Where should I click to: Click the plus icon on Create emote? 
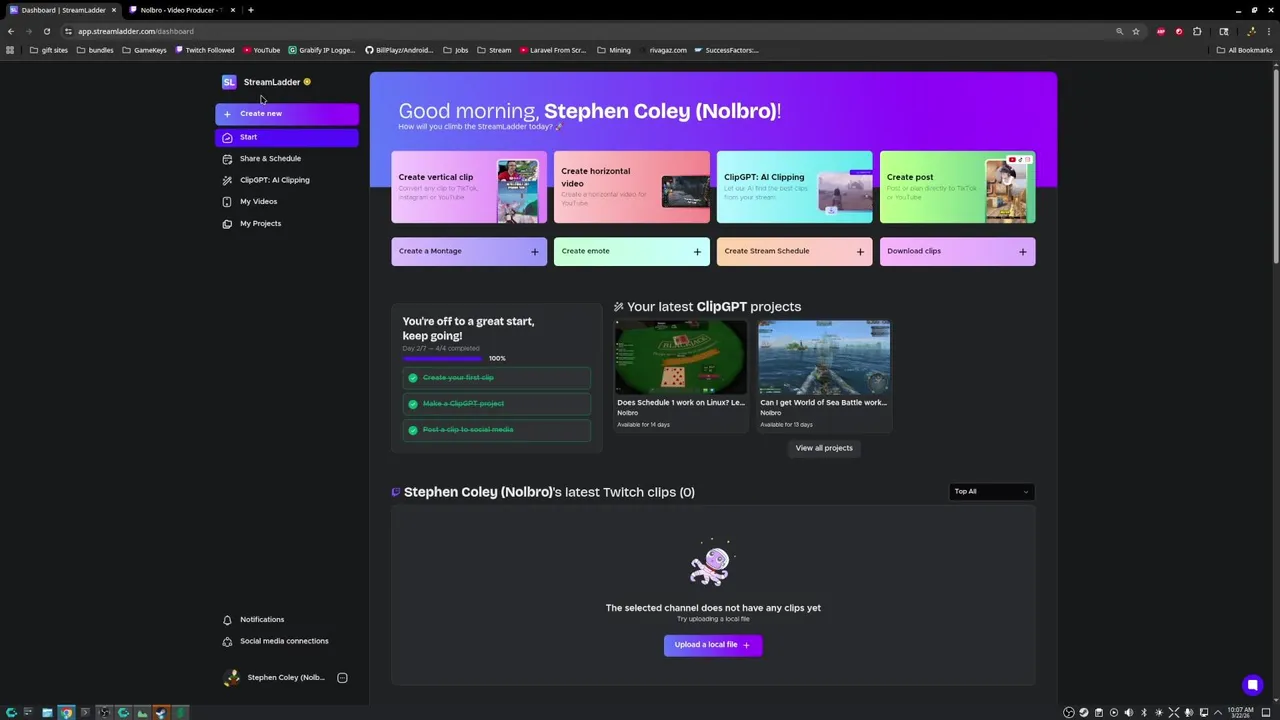(697, 252)
